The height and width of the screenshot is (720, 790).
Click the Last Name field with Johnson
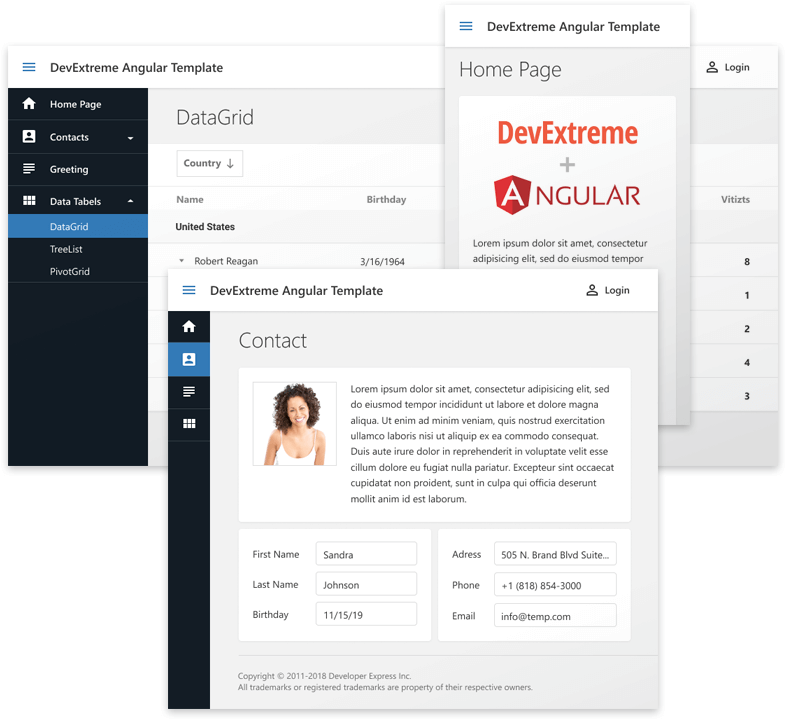click(366, 584)
